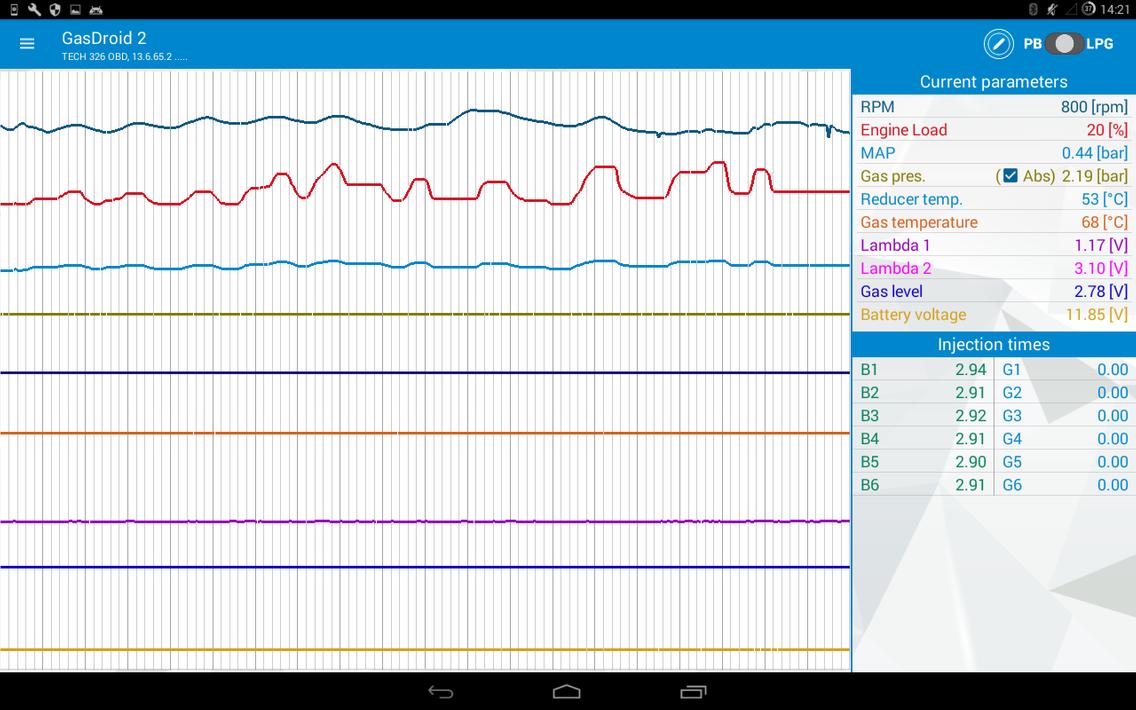This screenshot has height=710, width=1136.
Task: Select the Engine Load parameter row
Action: click(994, 130)
